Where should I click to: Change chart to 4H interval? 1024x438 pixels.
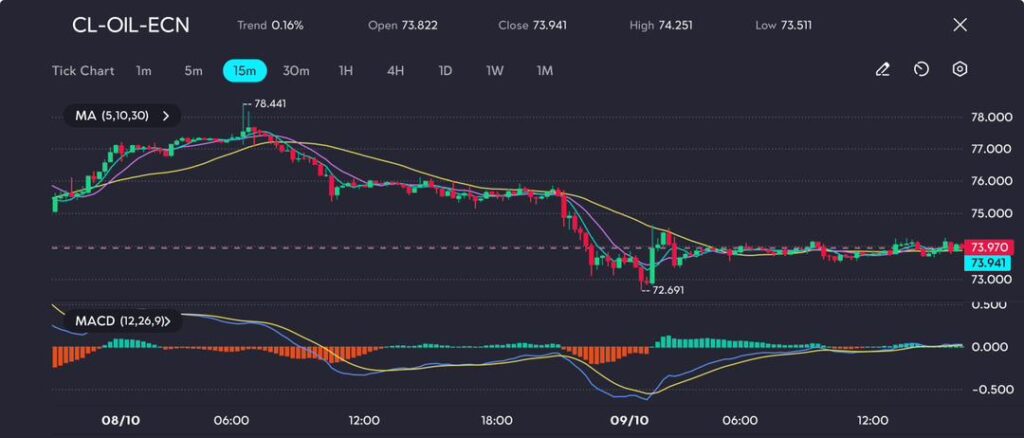pyautogui.click(x=395, y=71)
